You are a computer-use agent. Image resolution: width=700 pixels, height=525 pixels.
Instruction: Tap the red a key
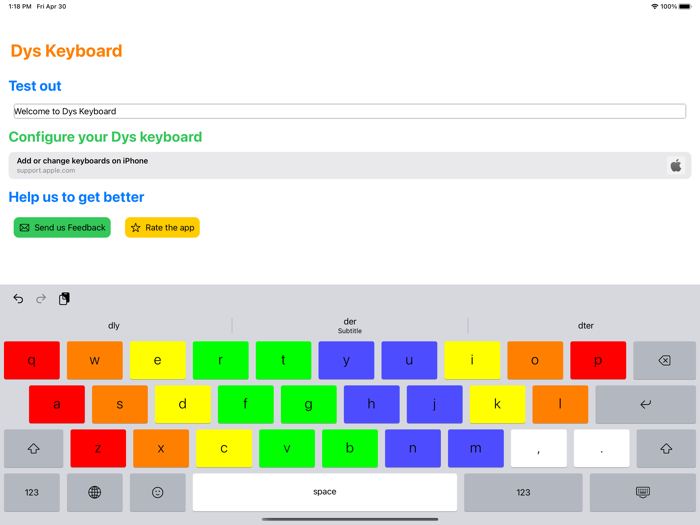(x=57, y=404)
